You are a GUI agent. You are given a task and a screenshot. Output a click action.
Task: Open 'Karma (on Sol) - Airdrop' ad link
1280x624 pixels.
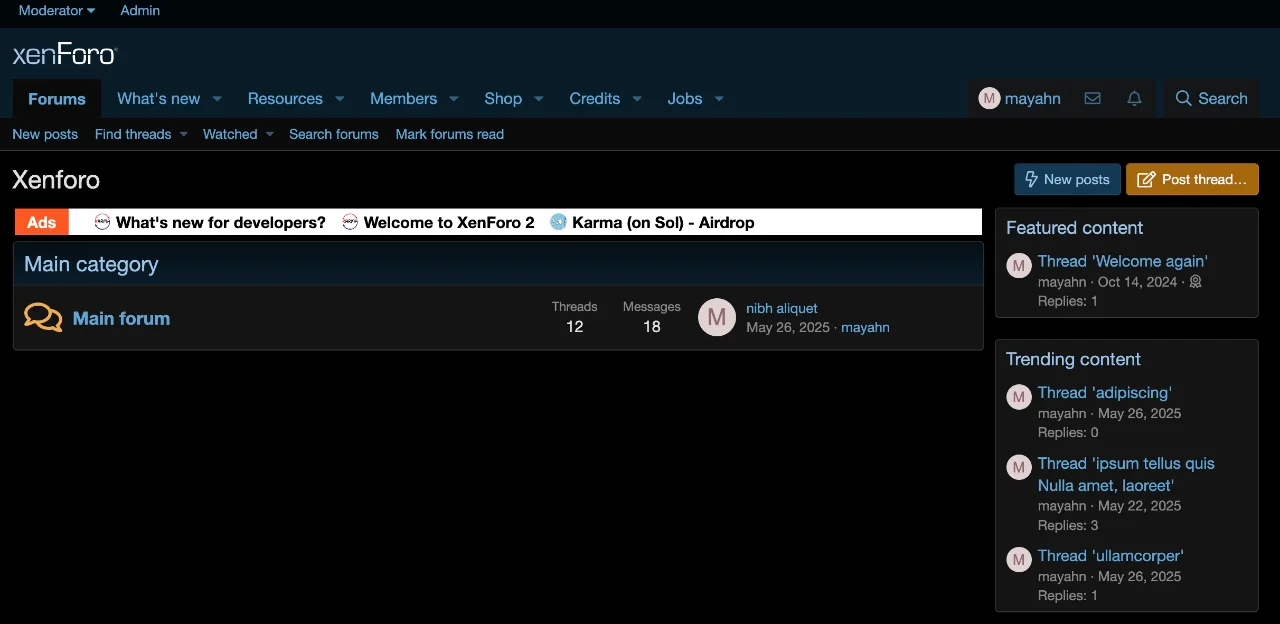click(x=662, y=222)
